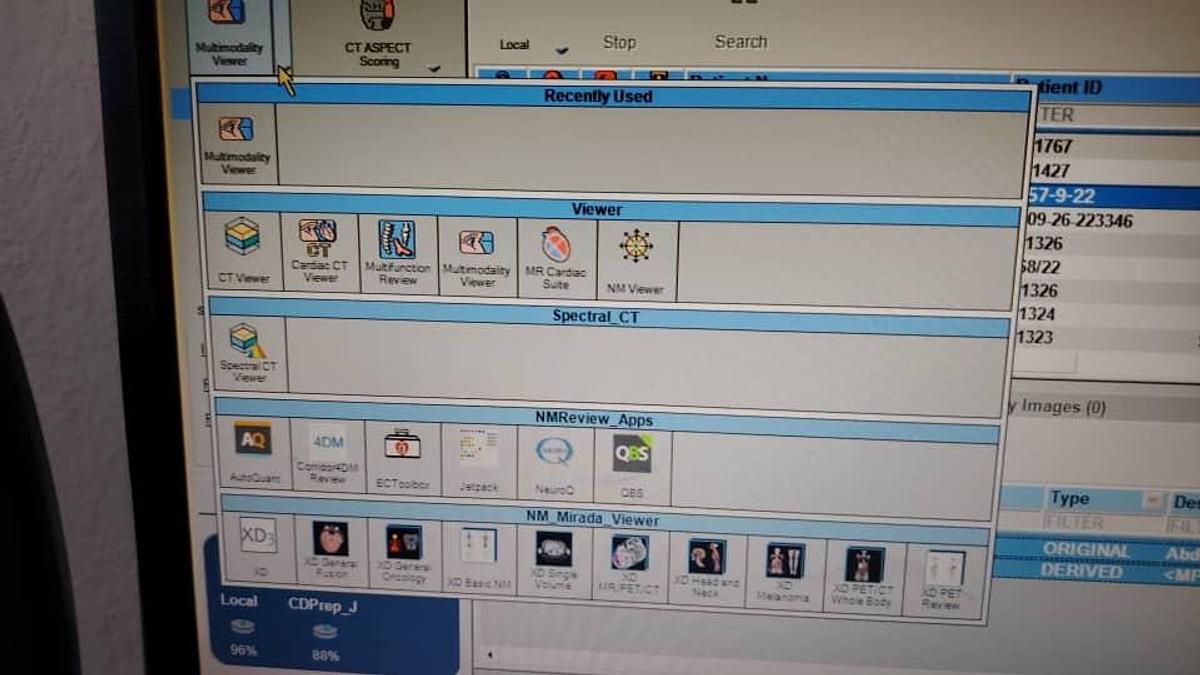The width and height of the screenshot is (1200, 675).
Task: Launch the Spectral CT Viewer
Action: click(x=247, y=351)
